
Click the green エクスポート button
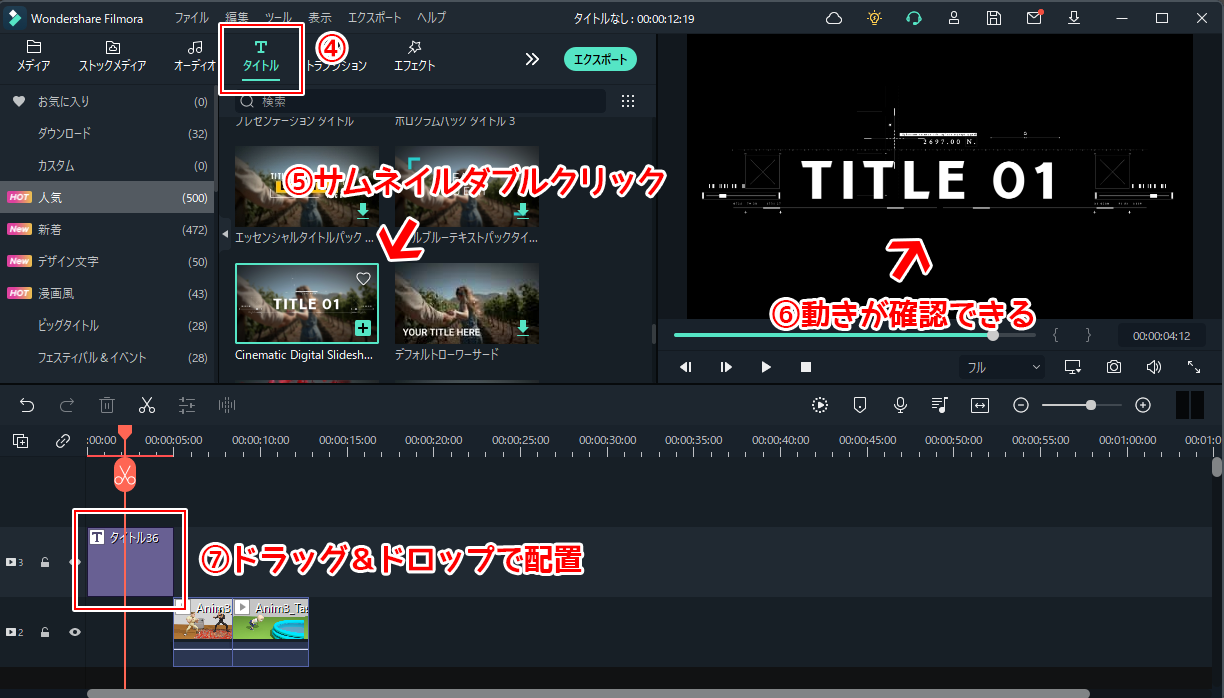[600, 59]
